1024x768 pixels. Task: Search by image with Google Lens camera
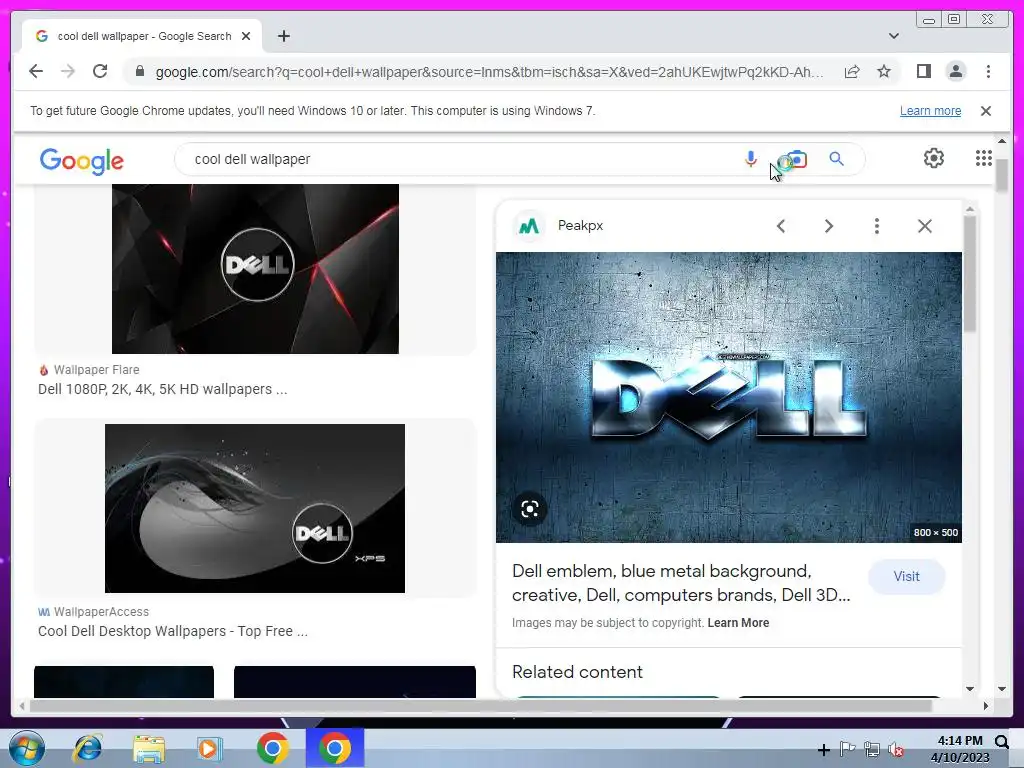coord(795,159)
